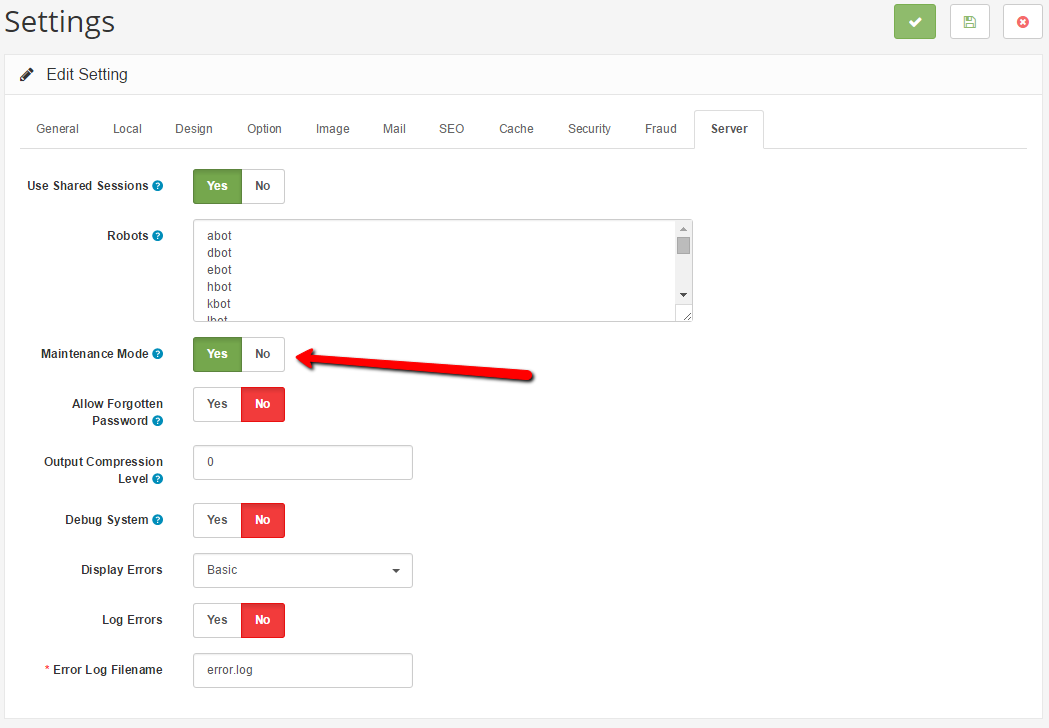Click the Error Log Filename label

108,670
